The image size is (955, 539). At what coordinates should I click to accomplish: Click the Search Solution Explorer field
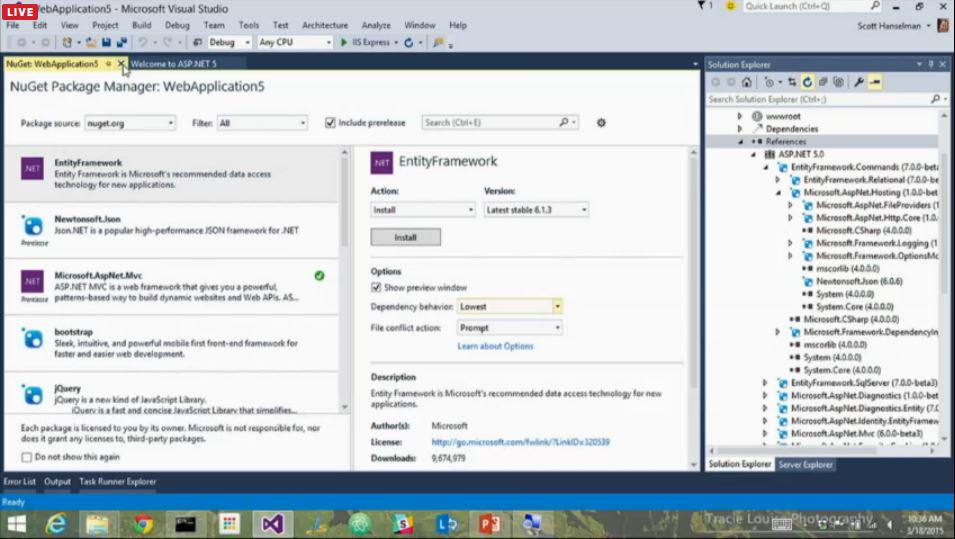826,99
